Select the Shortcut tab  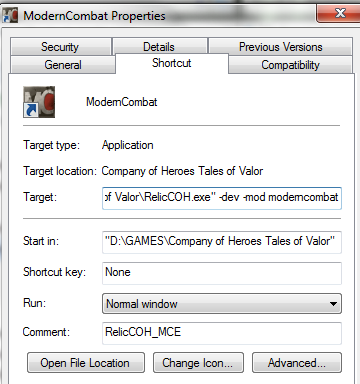point(172,63)
